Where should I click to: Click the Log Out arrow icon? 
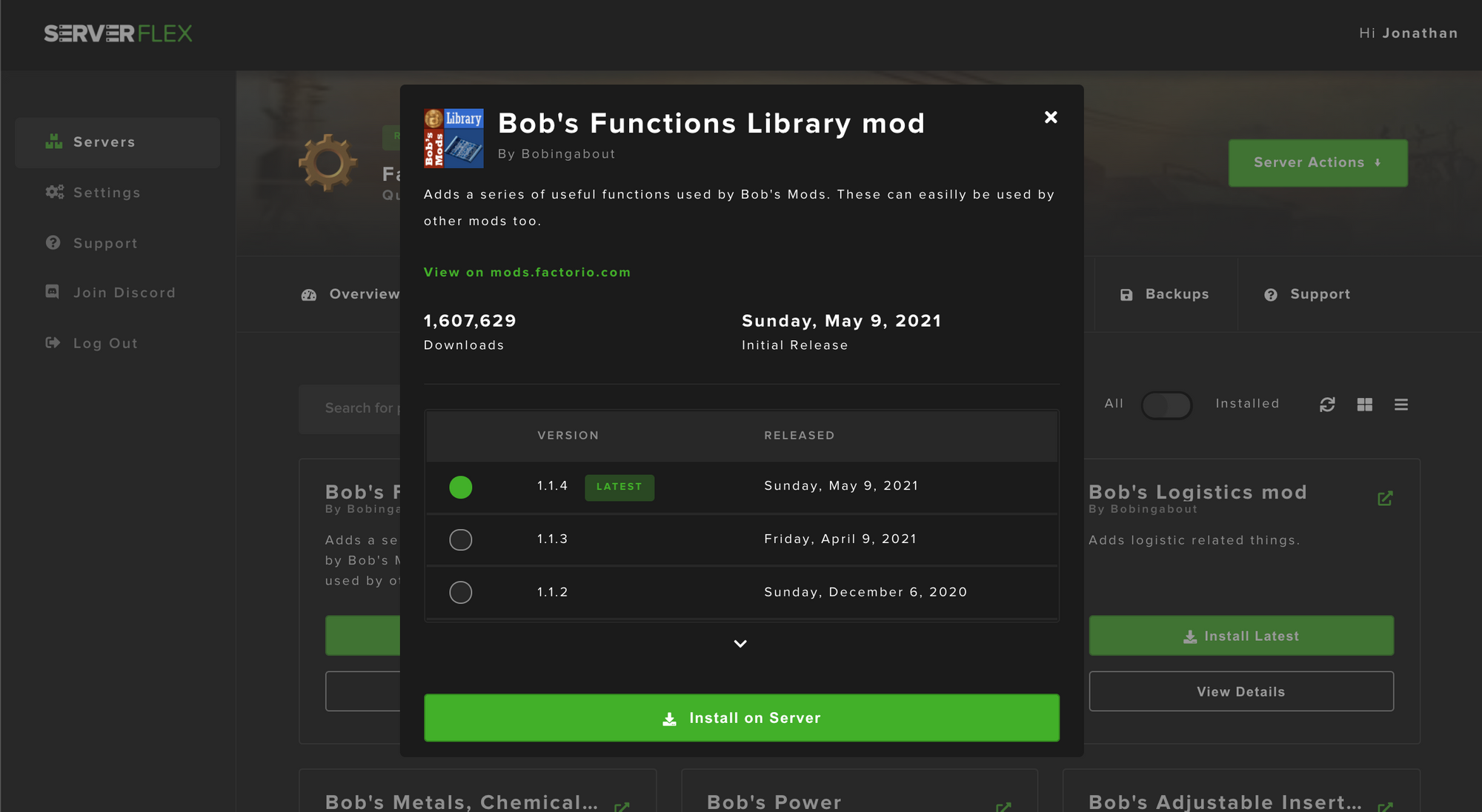point(53,342)
